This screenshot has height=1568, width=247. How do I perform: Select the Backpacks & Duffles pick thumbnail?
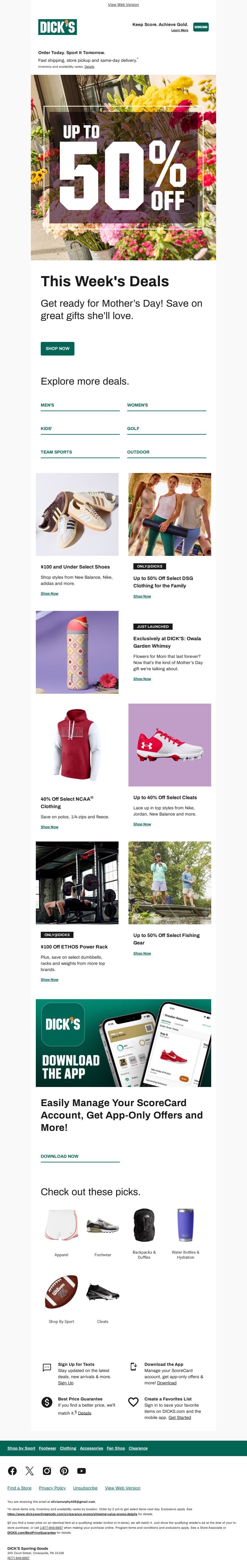[x=144, y=1224]
